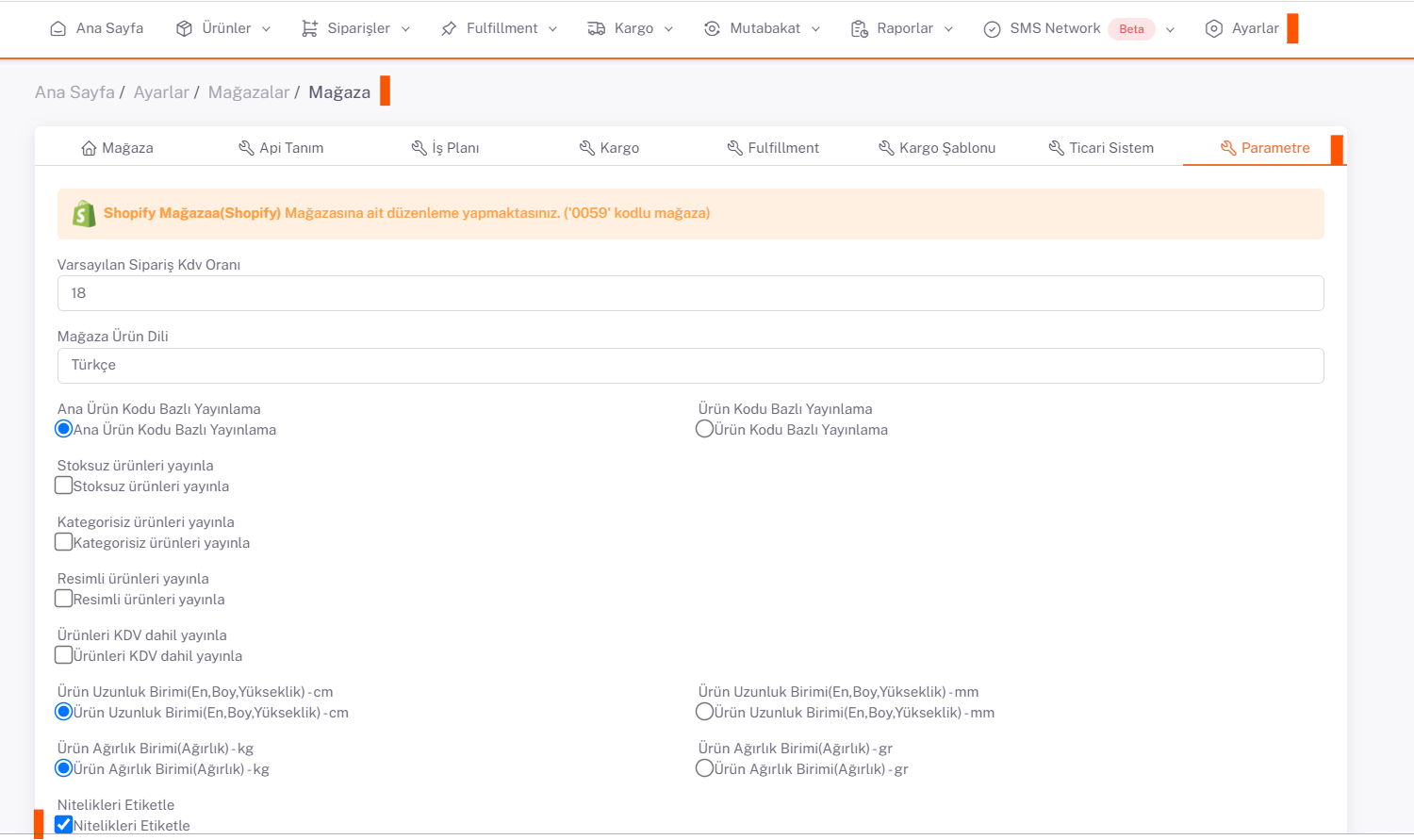Click Mağazalar breadcrumb link
The width and height of the screenshot is (1414, 840).
coord(249,92)
